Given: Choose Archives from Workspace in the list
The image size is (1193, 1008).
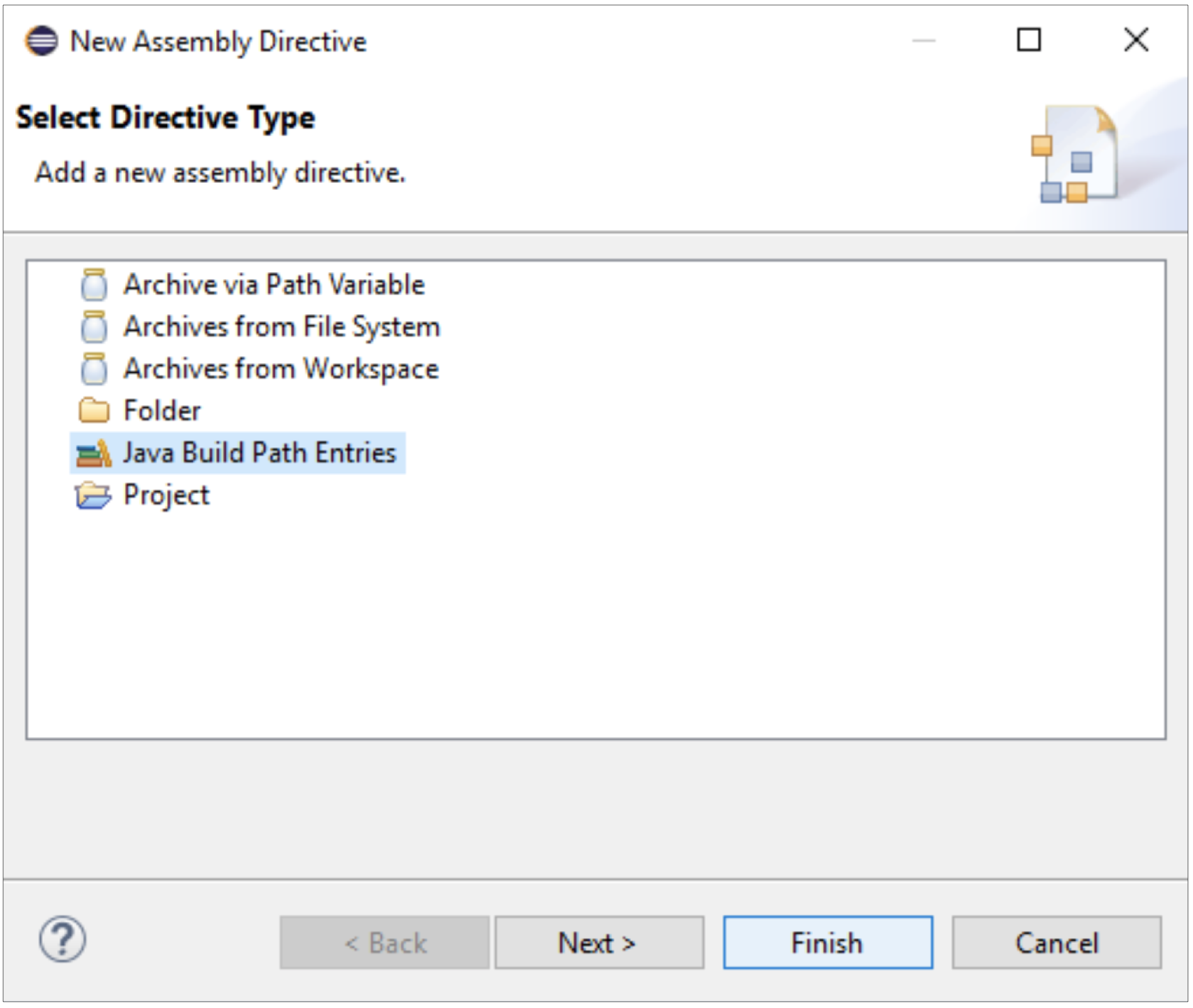Looking at the screenshot, I should tap(281, 369).
